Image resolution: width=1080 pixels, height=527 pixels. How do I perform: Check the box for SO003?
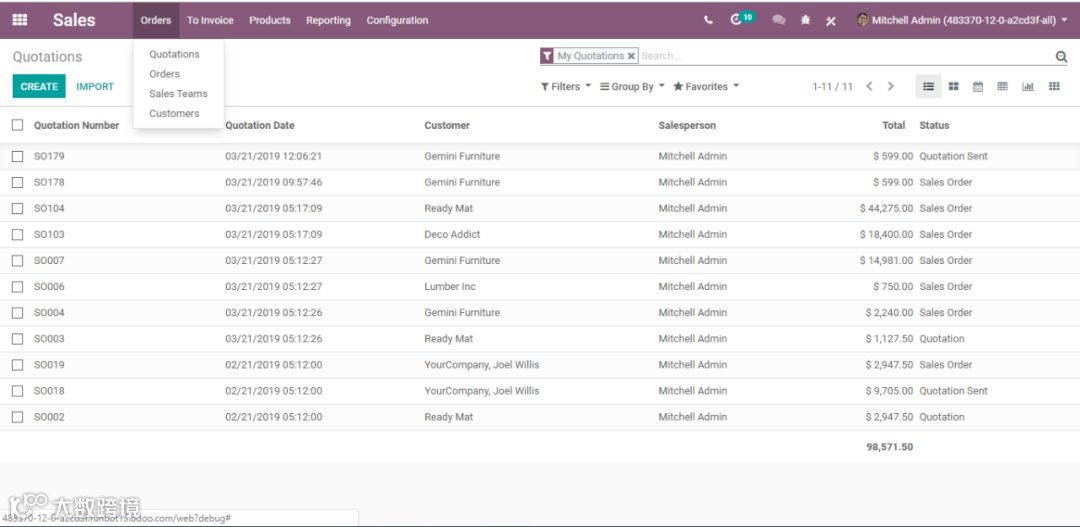18,339
